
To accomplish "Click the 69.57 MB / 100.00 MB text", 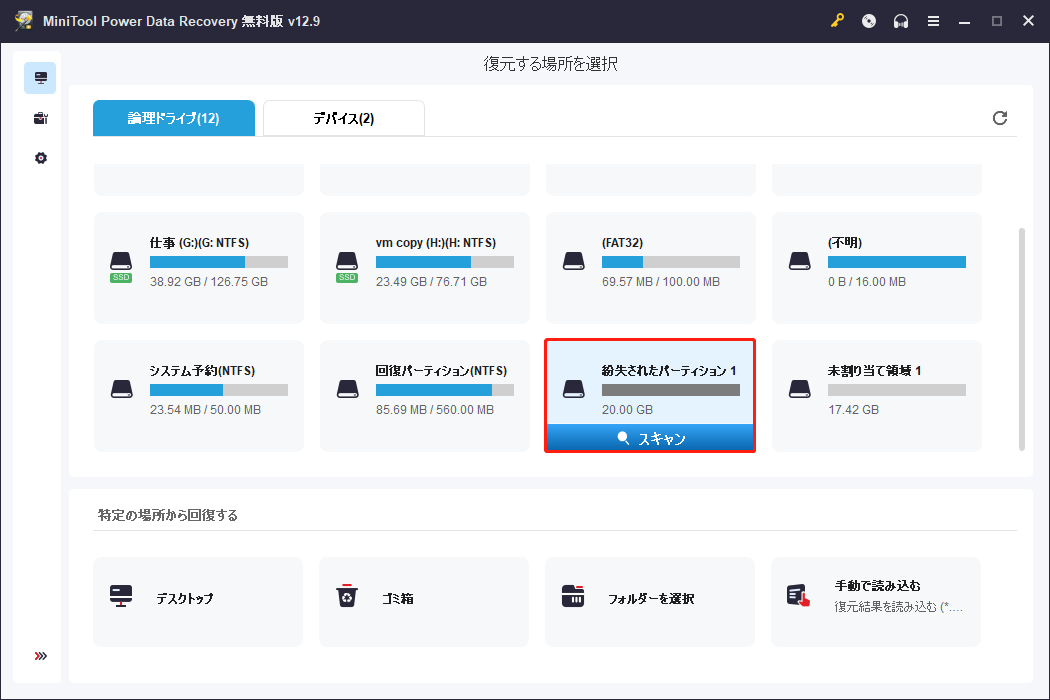I will tap(661, 282).
